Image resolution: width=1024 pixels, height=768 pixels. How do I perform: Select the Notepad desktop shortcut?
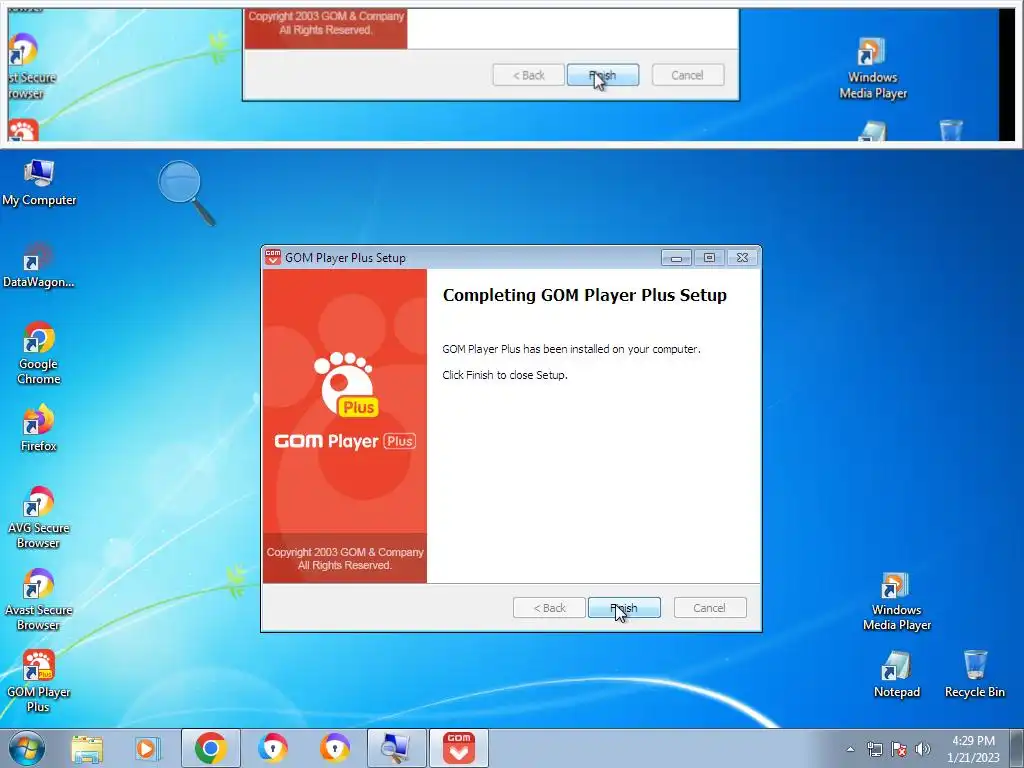pos(896,675)
